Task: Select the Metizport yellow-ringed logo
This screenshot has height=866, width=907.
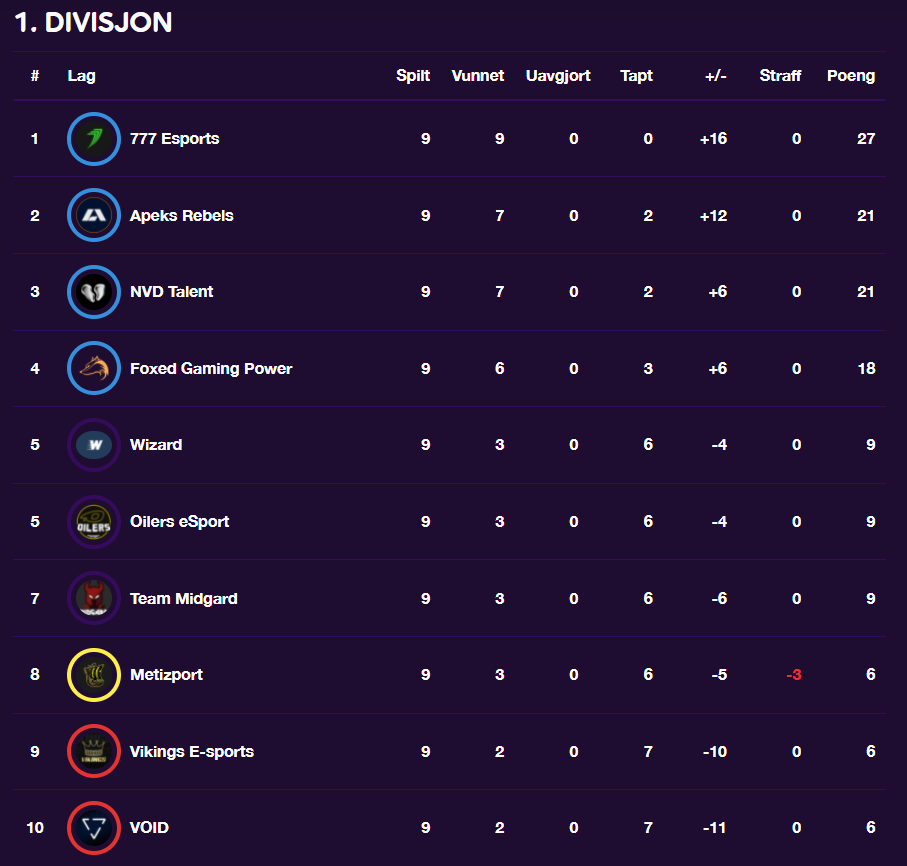Action: pyautogui.click(x=93, y=675)
